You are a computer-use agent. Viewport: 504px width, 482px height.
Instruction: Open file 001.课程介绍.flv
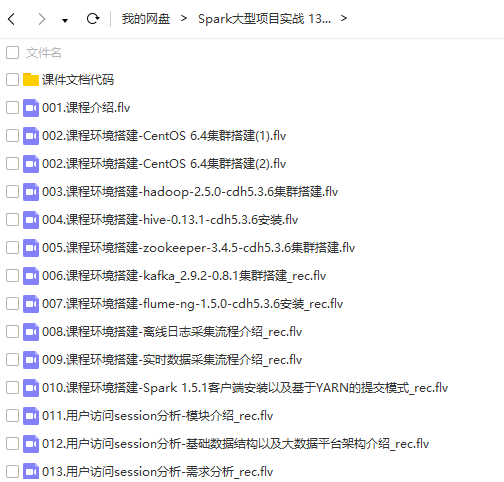[86, 108]
